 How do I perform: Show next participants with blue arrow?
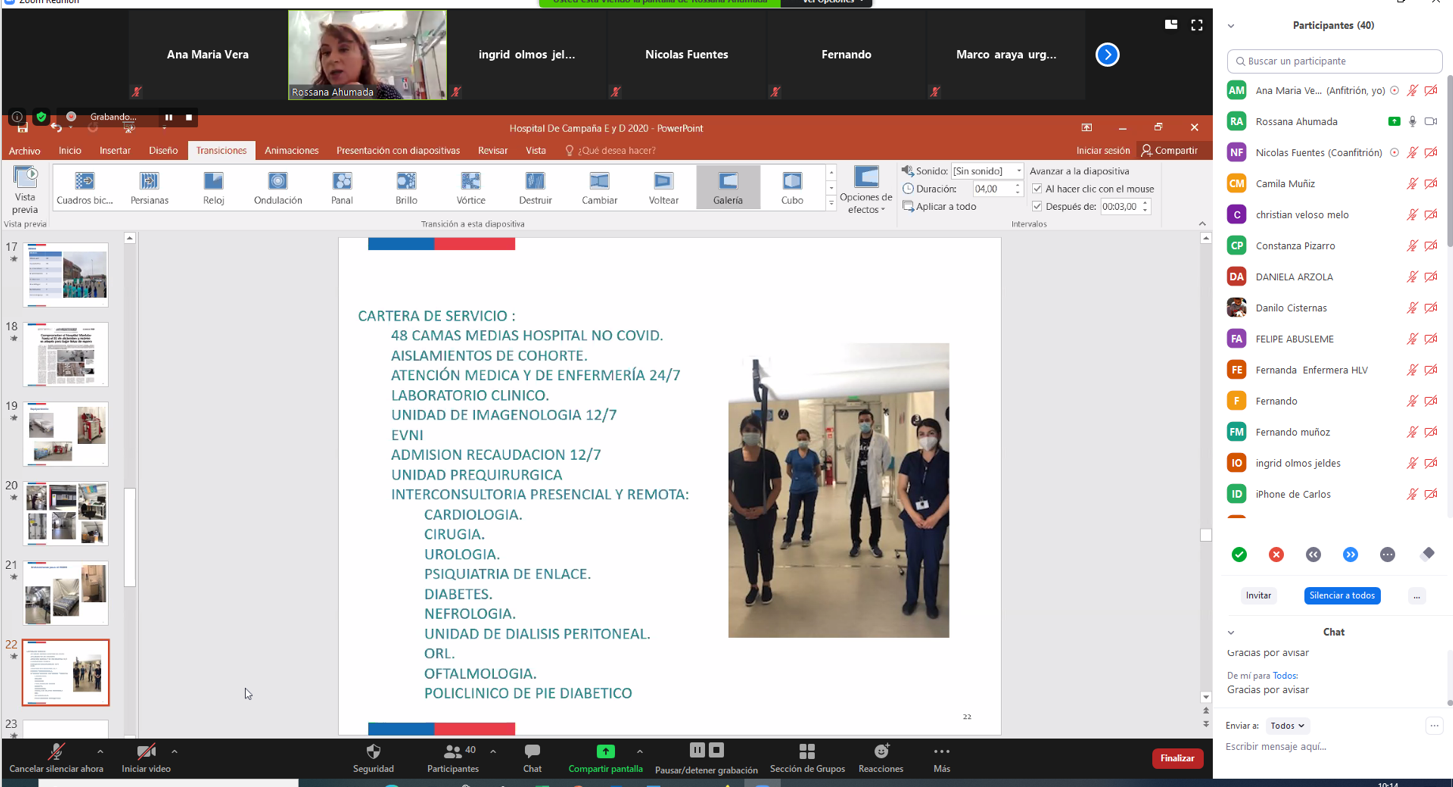tap(1107, 54)
